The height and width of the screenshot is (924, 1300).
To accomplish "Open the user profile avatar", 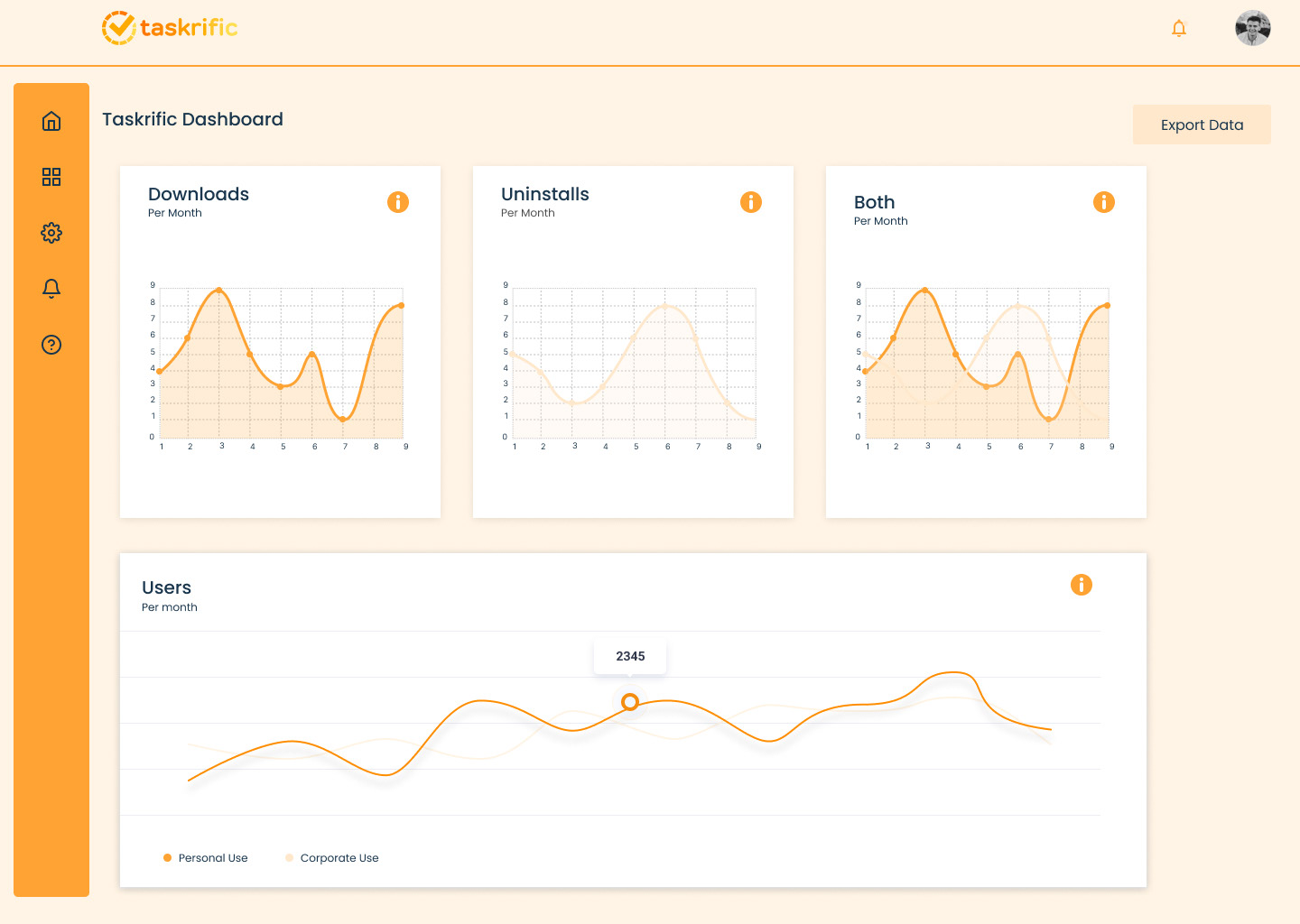I will tap(1253, 28).
